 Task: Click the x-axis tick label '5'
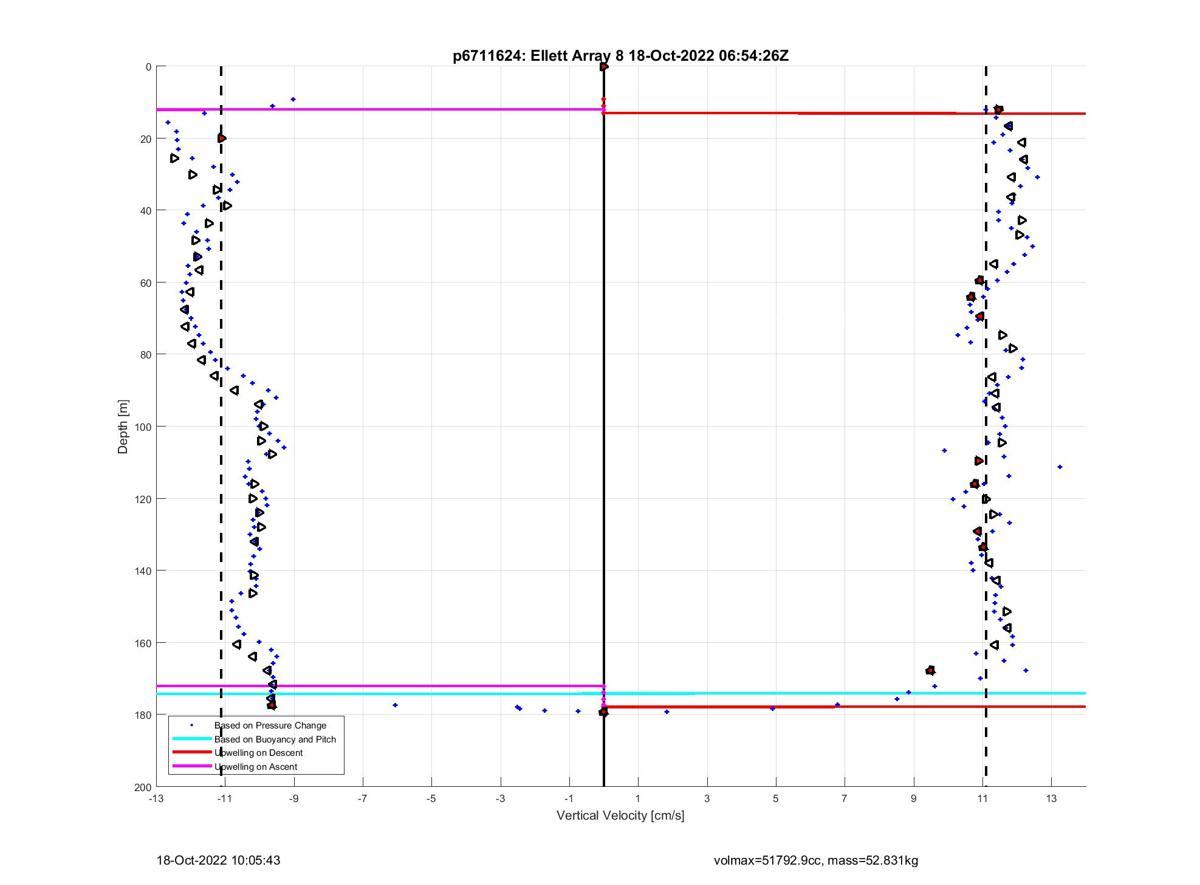click(775, 799)
